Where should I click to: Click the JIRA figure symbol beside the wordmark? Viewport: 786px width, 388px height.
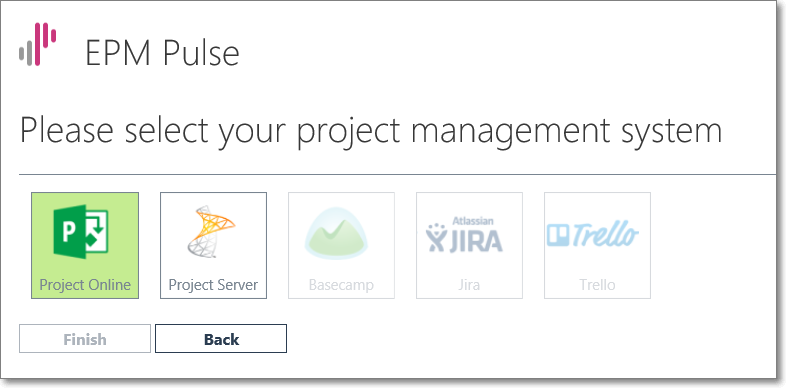click(x=436, y=238)
